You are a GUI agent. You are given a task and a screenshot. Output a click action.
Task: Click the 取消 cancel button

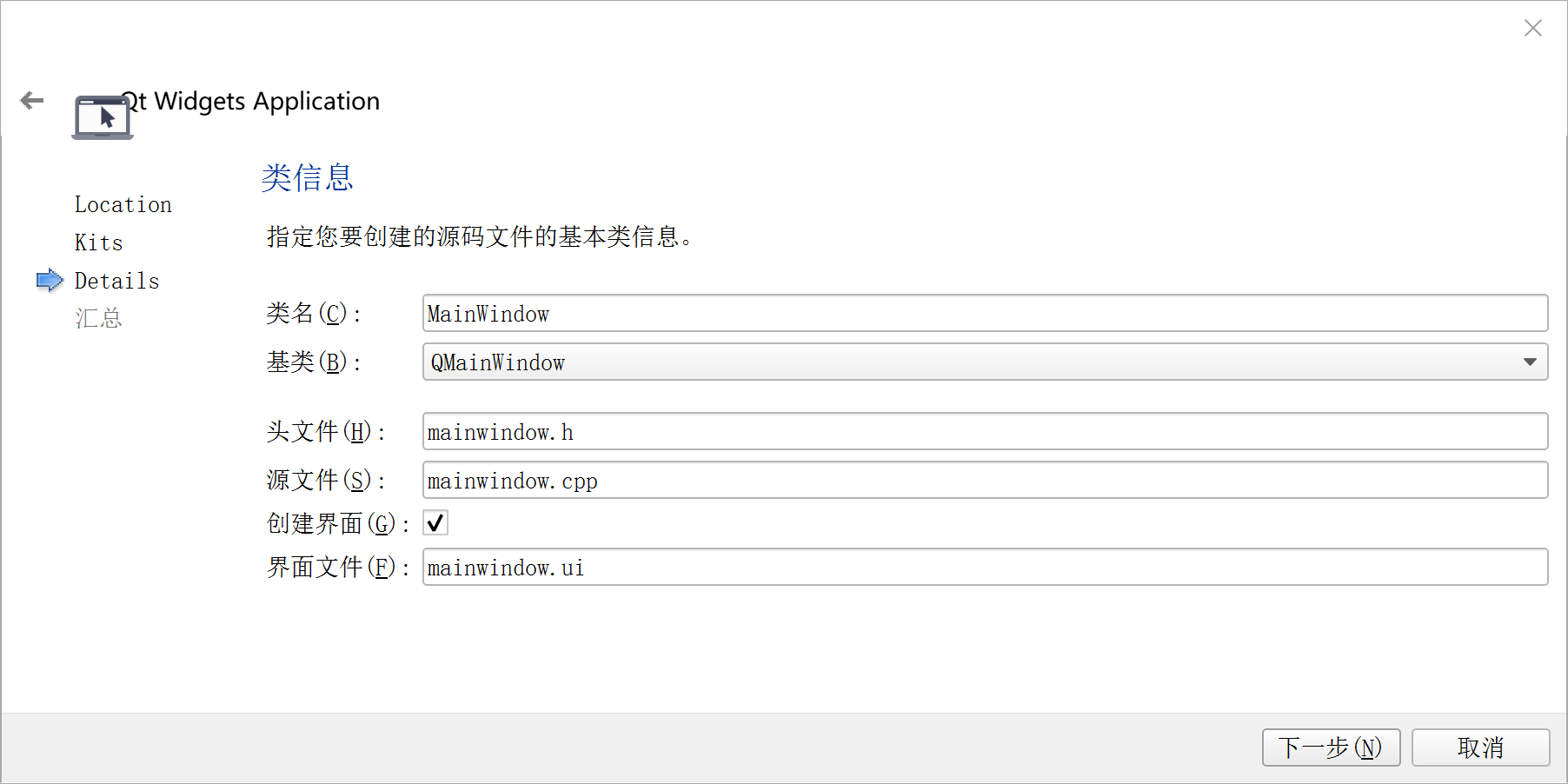[1479, 747]
